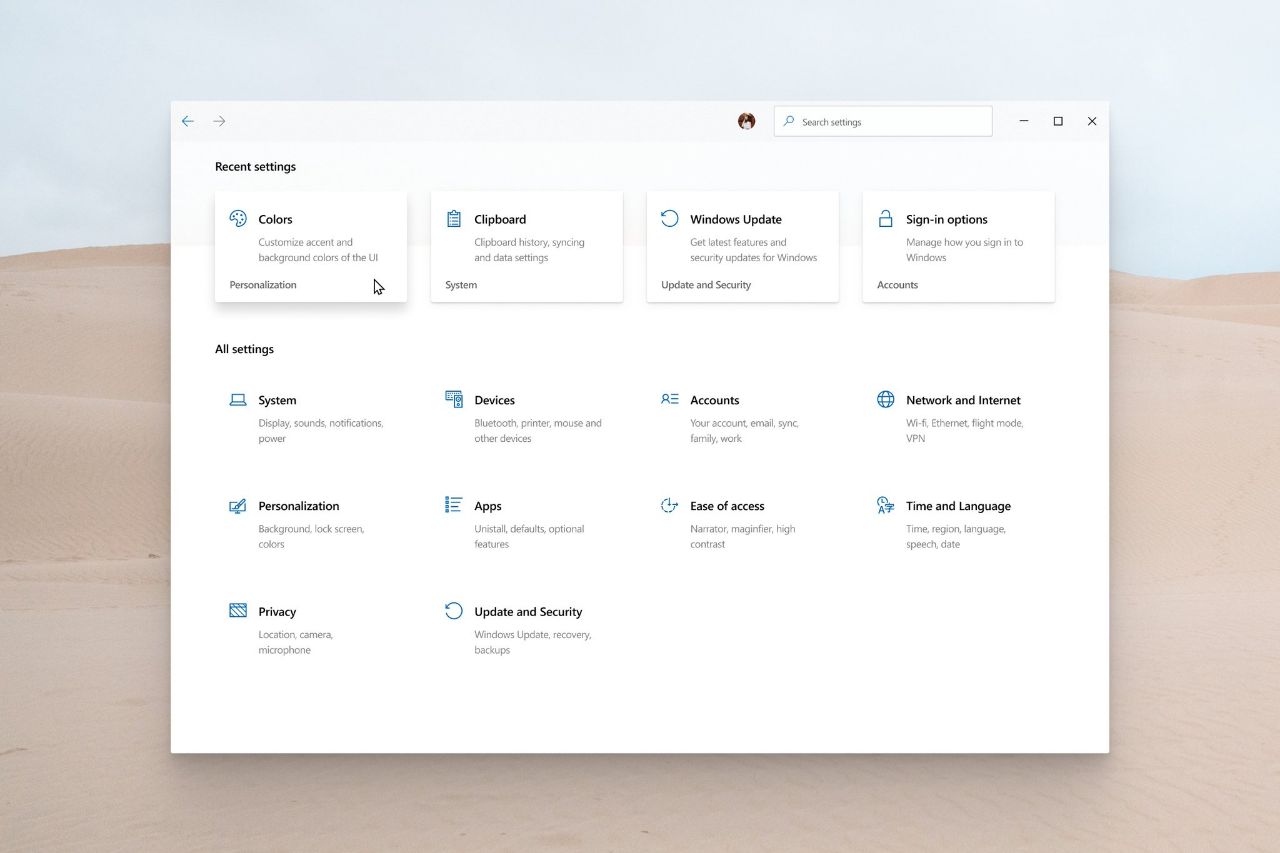Click 'Display, sounds, notifications, power' text
The height and width of the screenshot is (853, 1280).
[321, 431]
